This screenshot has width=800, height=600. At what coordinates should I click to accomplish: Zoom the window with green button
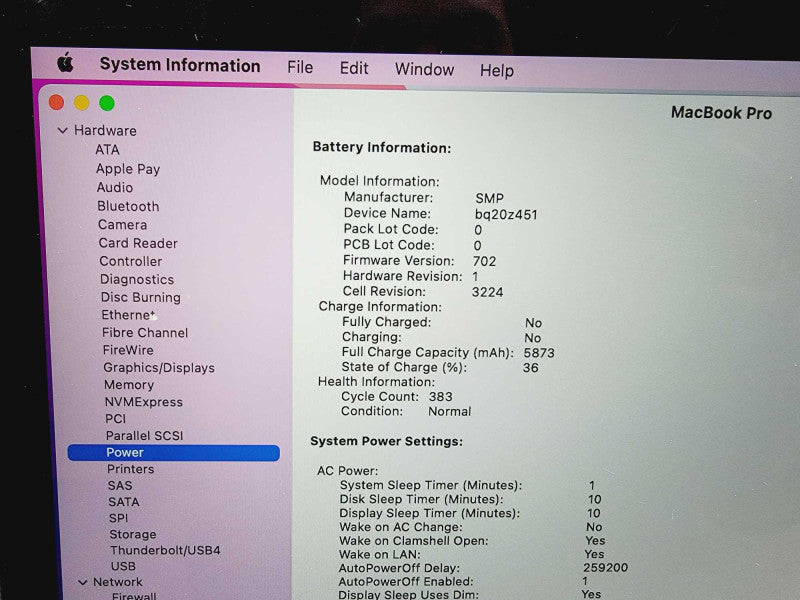107,104
